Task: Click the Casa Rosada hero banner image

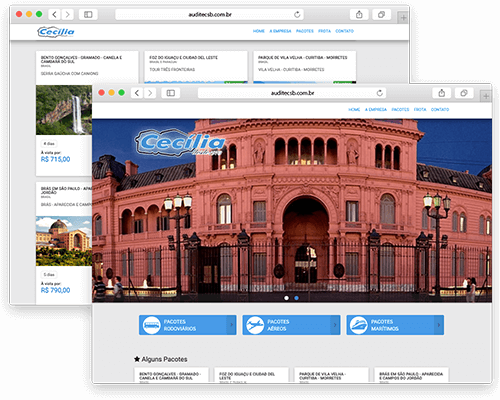Action: coord(292,211)
